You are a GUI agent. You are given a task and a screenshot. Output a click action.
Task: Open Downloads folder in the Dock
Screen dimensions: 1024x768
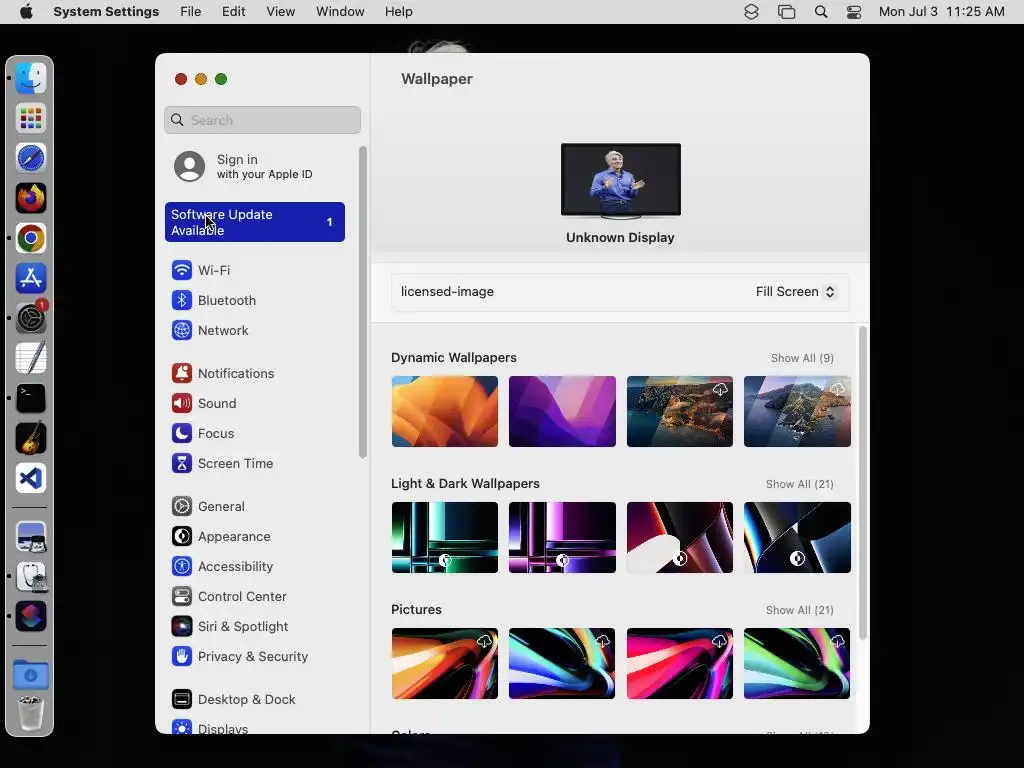click(31, 675)
